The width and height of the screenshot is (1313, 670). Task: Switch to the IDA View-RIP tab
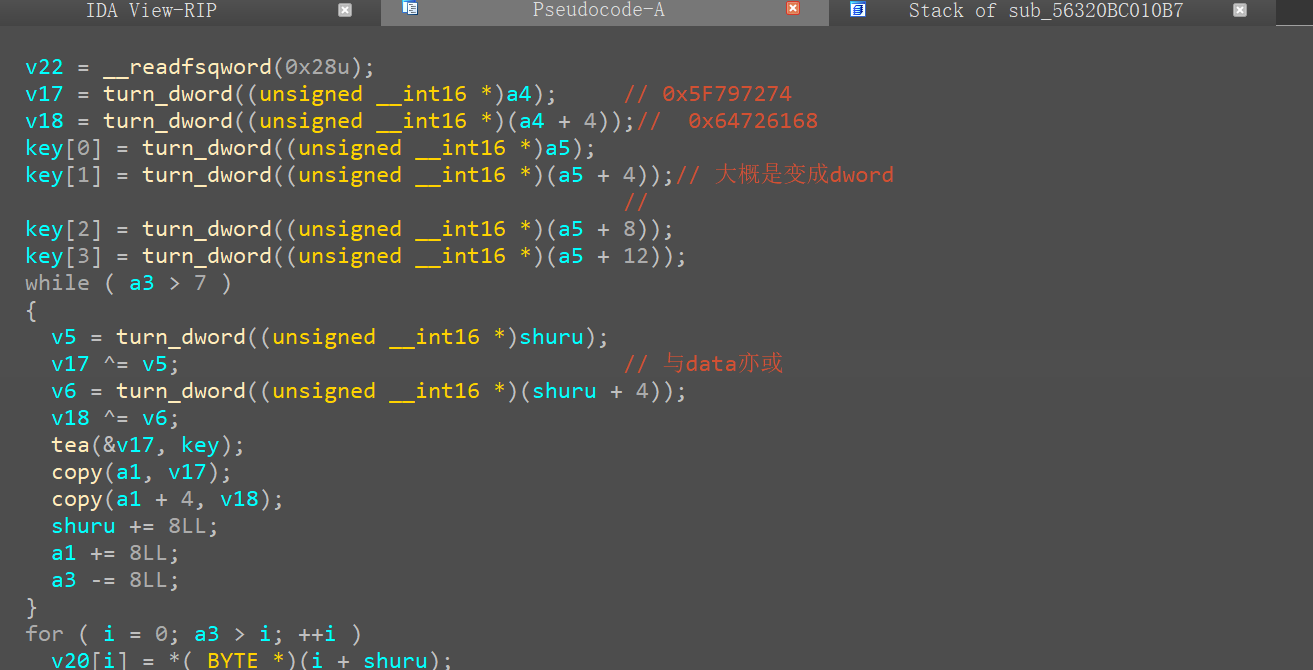point(151,11)
